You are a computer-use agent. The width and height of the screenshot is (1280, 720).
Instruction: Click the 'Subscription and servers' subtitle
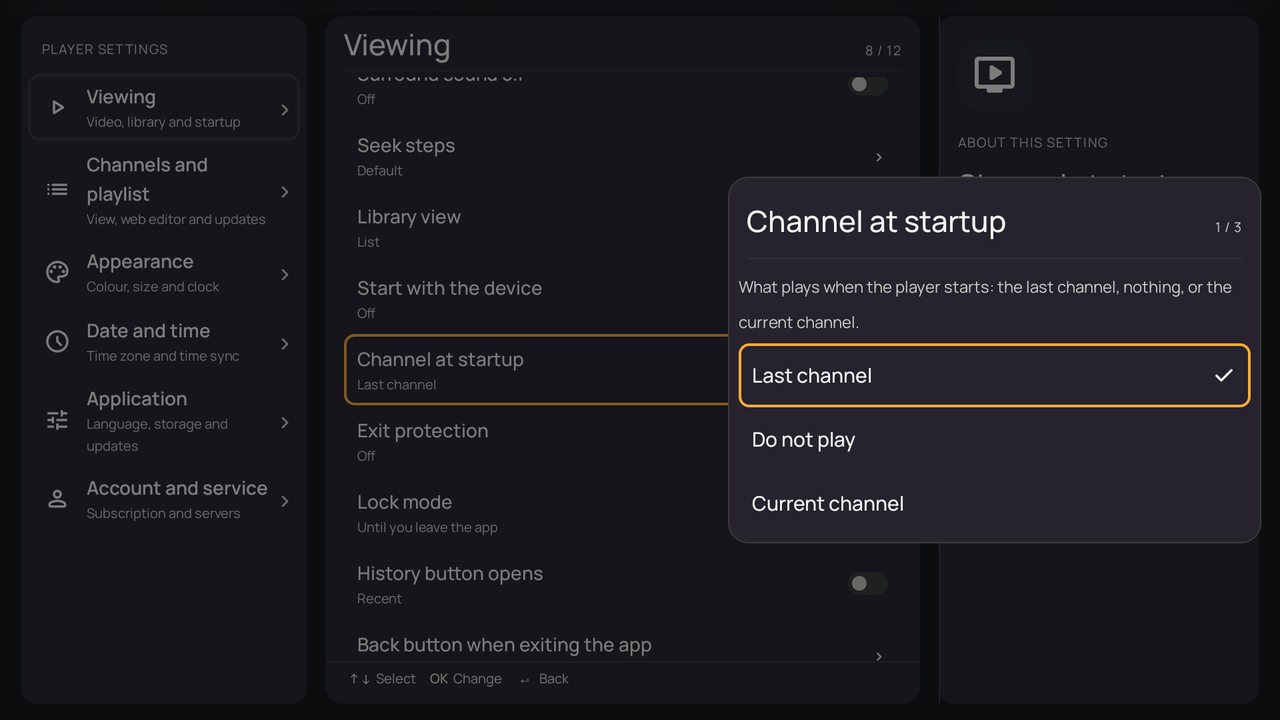point(163,514)
